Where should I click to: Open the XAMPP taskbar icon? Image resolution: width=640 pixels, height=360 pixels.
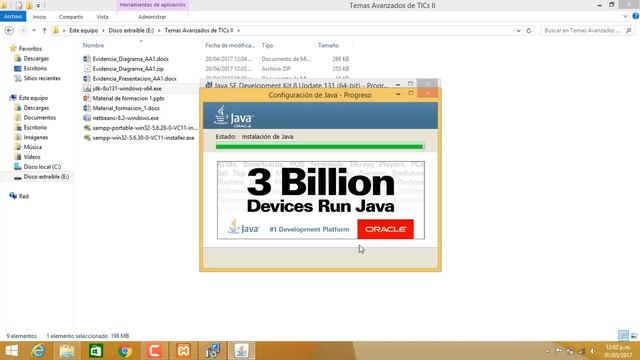point(183,351)
